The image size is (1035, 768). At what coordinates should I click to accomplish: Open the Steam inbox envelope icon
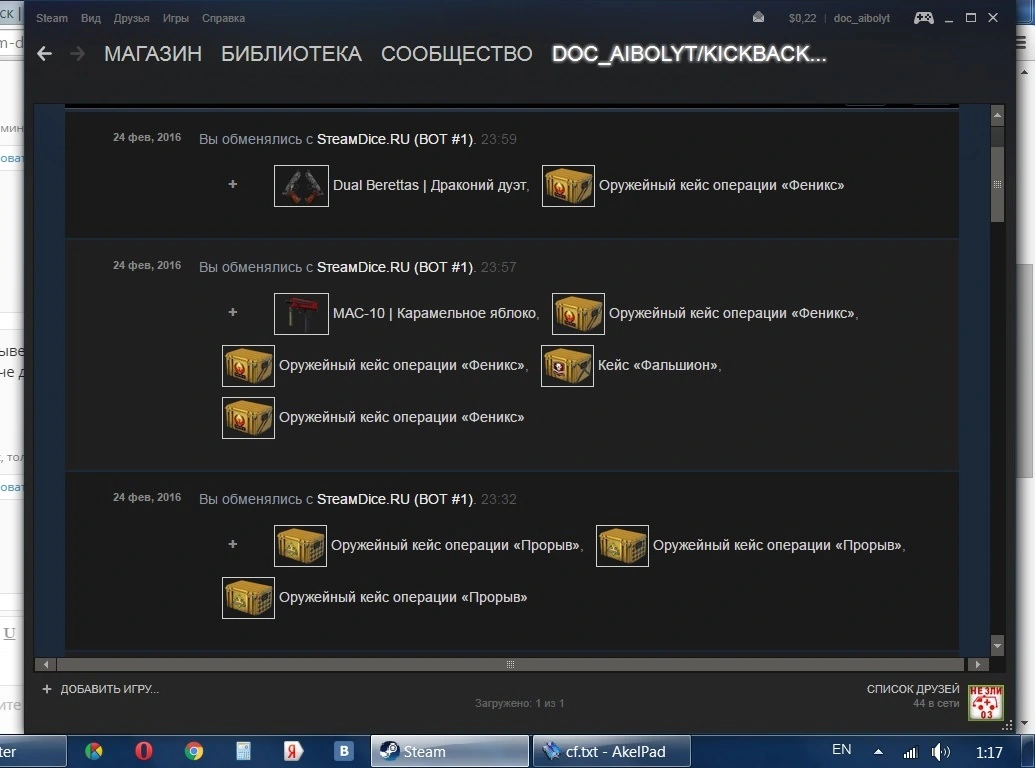pos(758,18)
